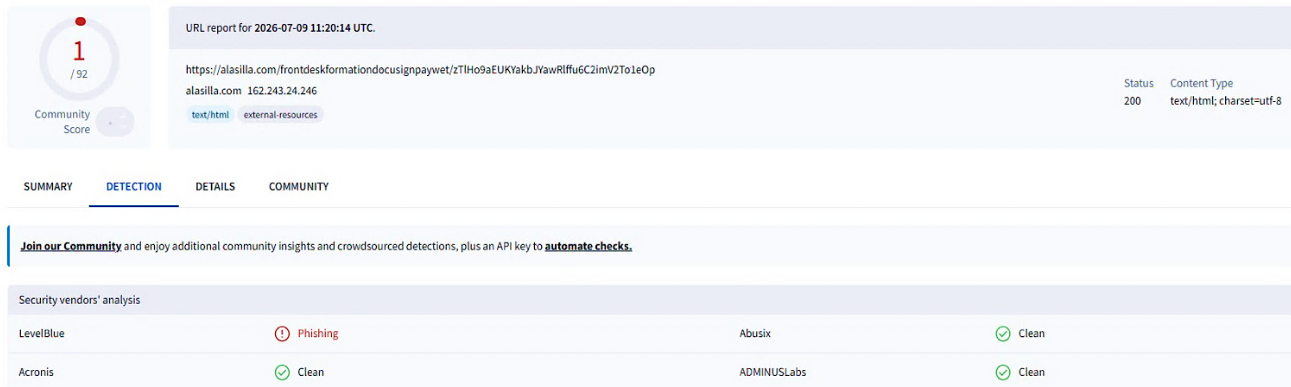Screen dimensions: 1291x387
Task: Select the full scanned URL text
Action: click(420, 70)
